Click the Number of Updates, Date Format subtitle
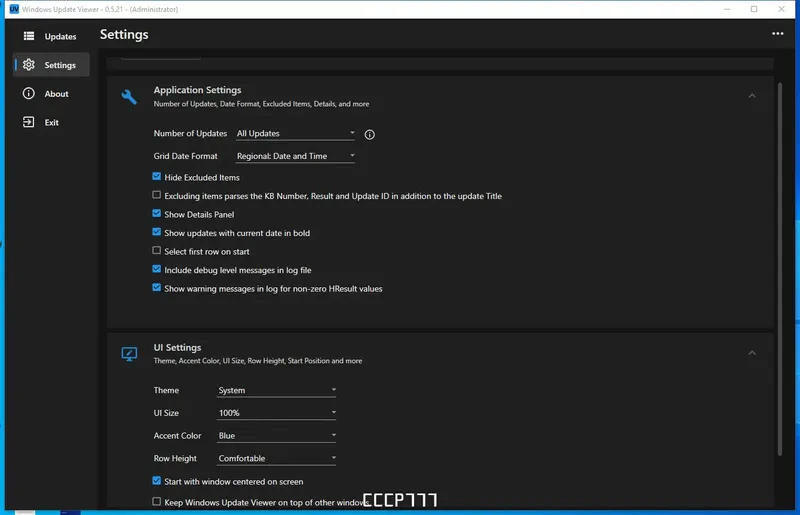800x515 pixels. point(261,104)
